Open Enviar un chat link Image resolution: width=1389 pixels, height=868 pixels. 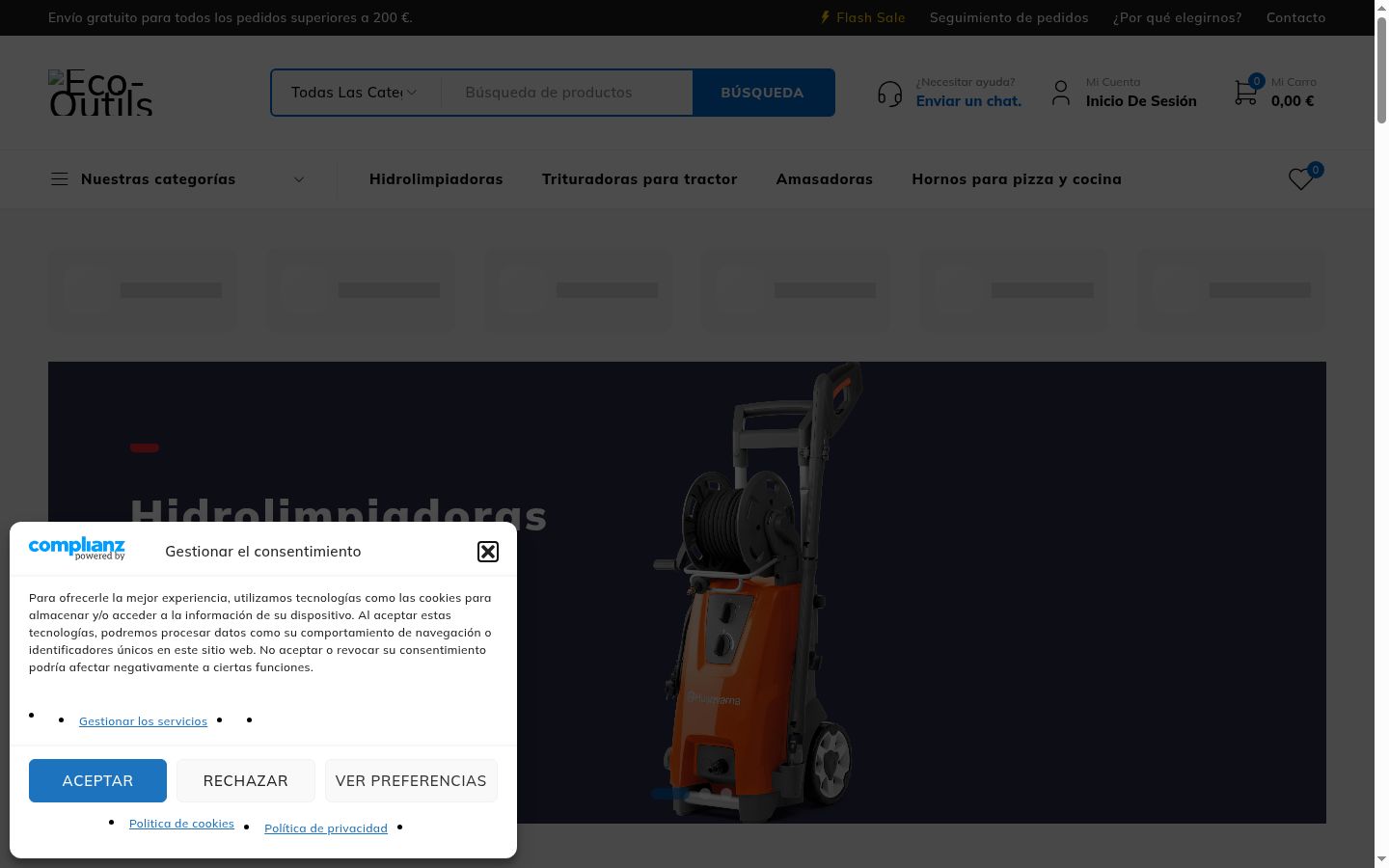[x=968, y=101]
